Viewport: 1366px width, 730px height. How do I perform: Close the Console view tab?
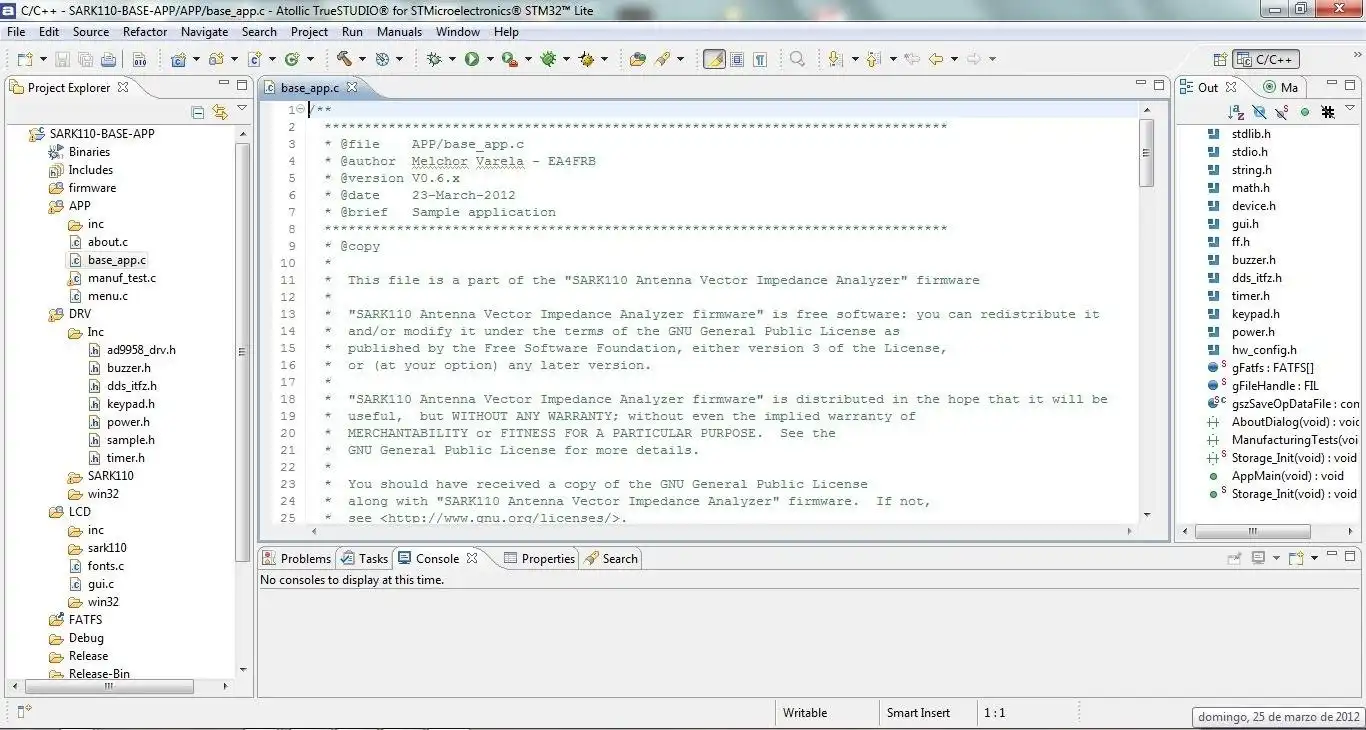472,558
